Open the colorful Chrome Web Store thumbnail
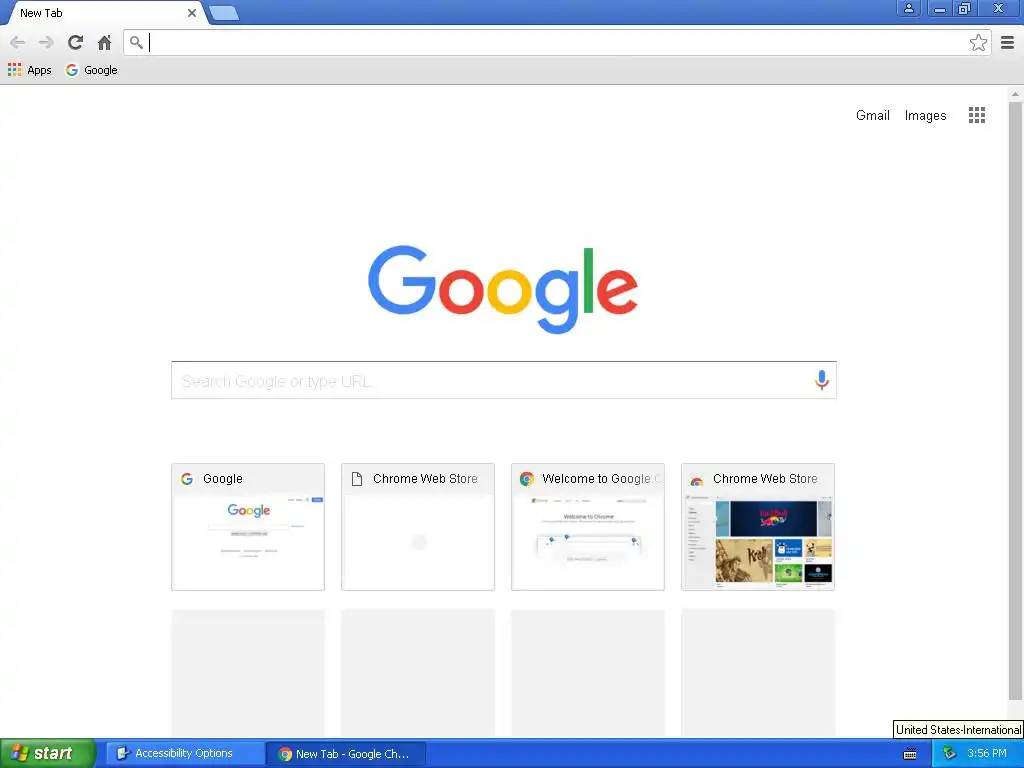 click(x=758, y=527)
